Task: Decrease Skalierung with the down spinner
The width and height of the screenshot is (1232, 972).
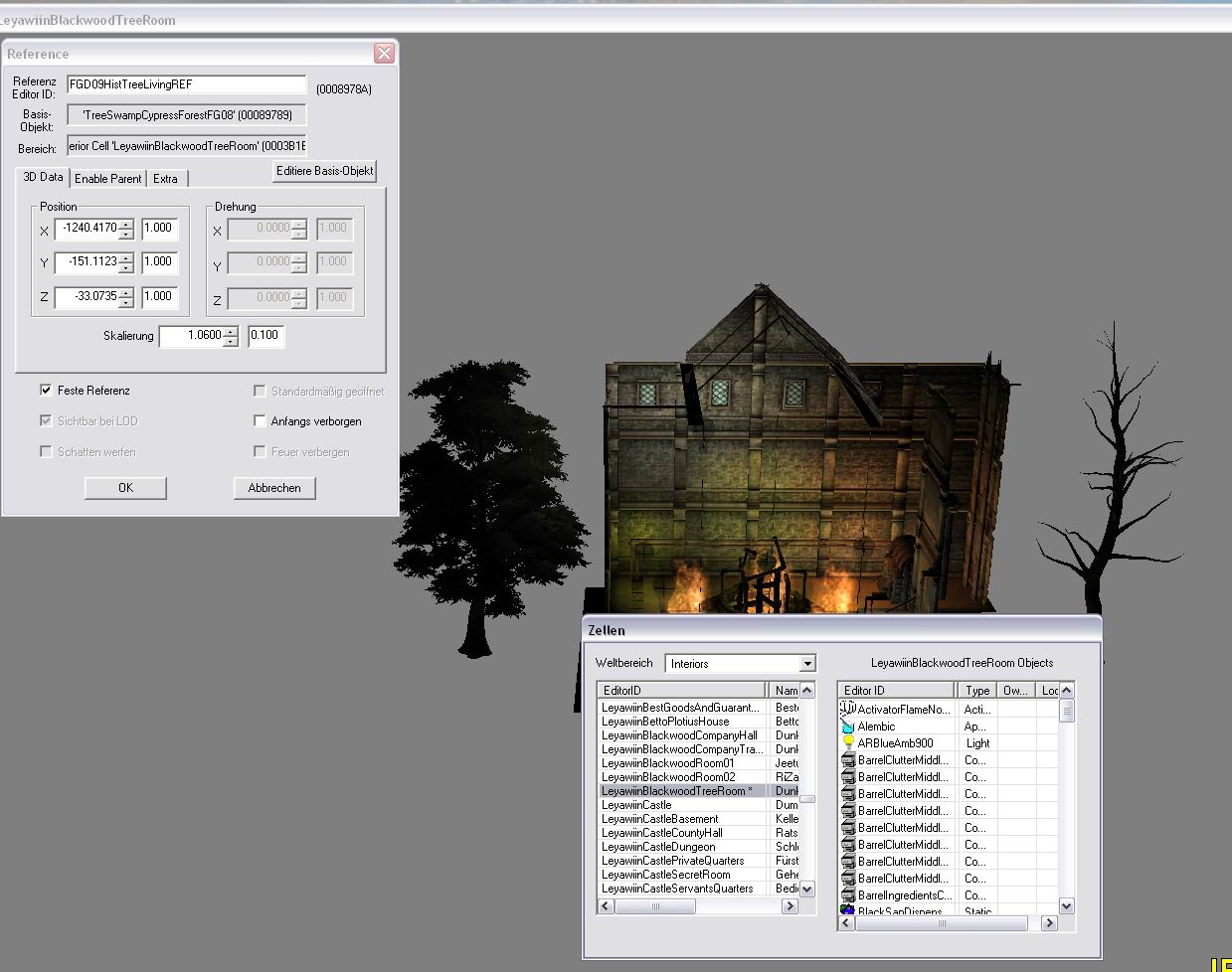Action: pyautogui.click(x=231, y=341)
